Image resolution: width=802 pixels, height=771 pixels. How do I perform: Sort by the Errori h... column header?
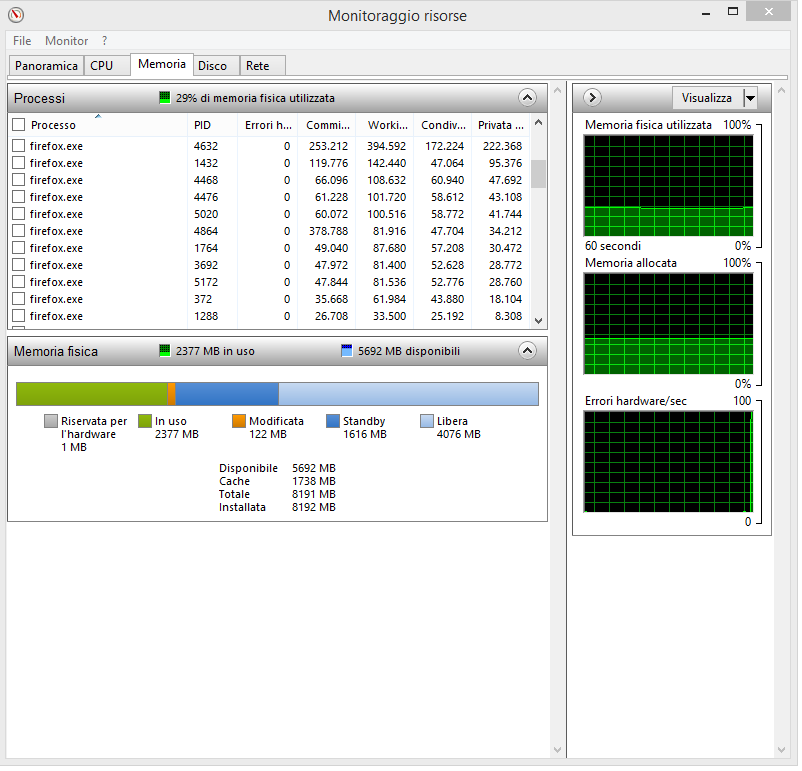pyautogui.click(x=269, y=126)
